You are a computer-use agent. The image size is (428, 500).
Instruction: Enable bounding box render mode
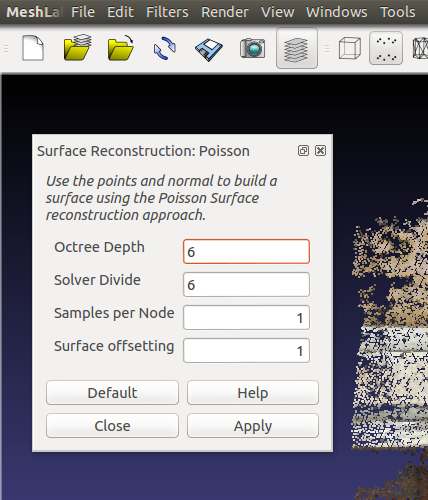(349, 49)
